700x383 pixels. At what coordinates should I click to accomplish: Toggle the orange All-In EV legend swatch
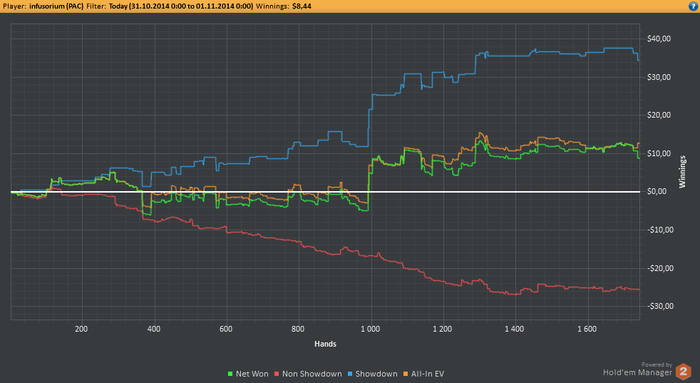[406, 374]
